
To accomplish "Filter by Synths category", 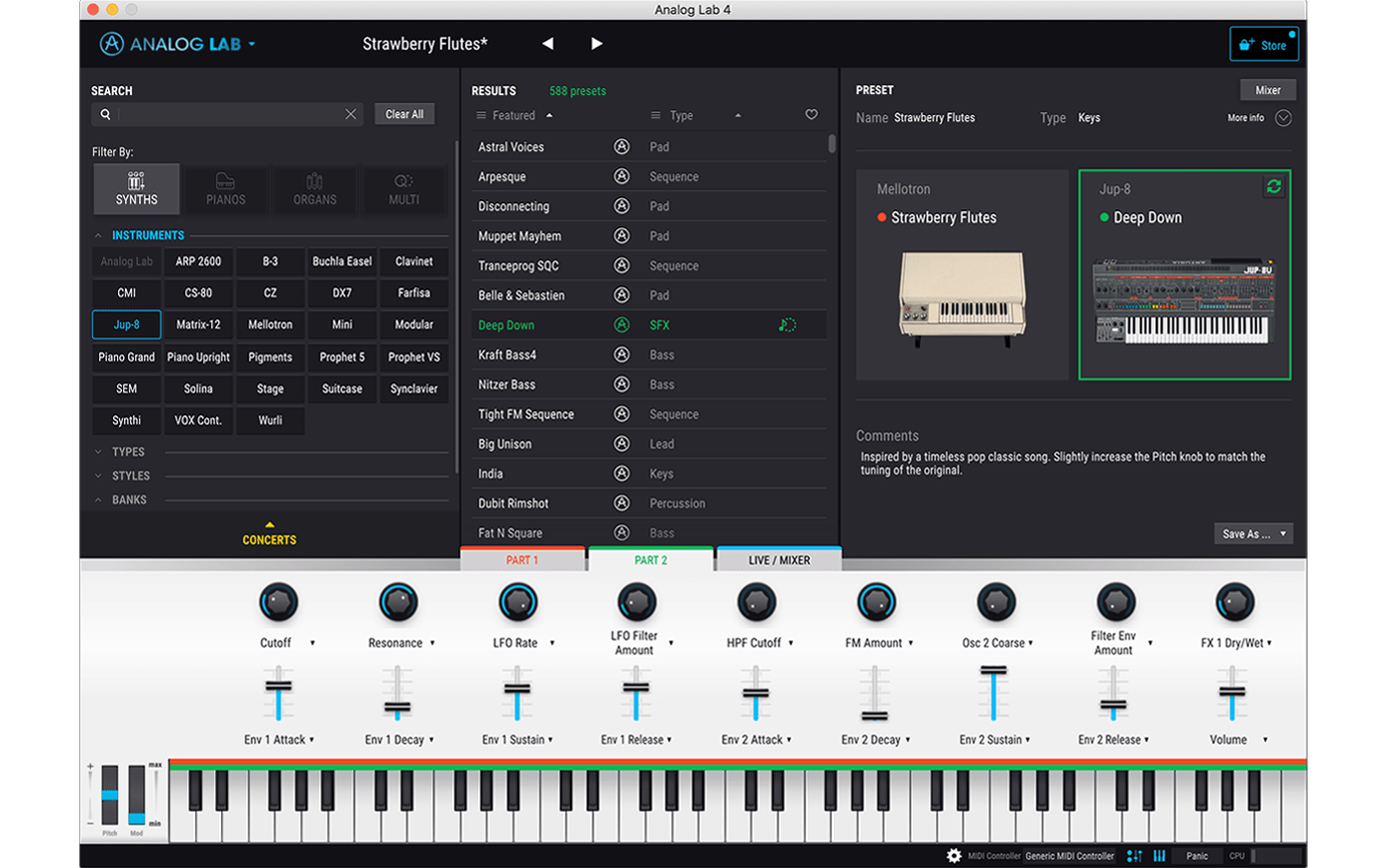I will [x=137, y=189].
